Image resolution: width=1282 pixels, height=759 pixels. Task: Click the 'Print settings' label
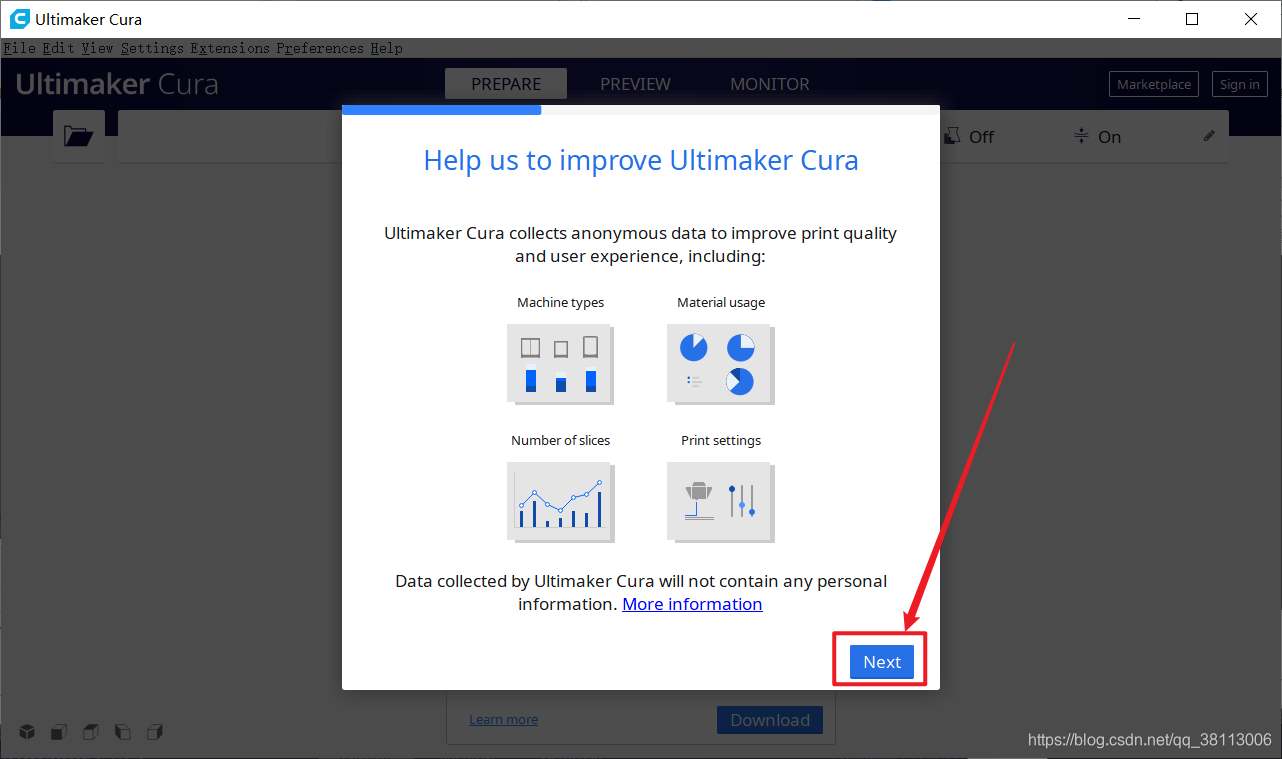point(721,440)
